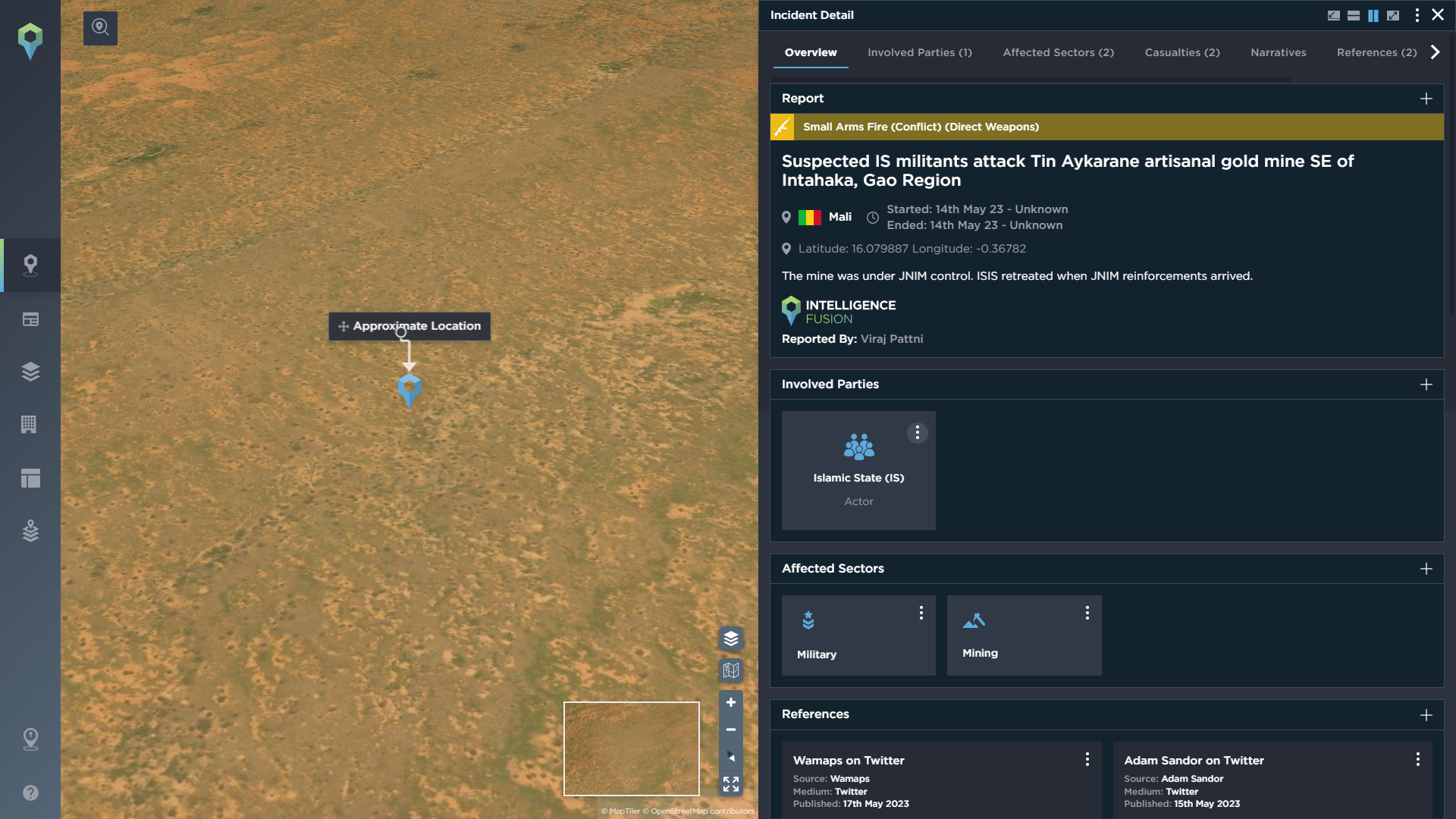
Task: Open the map layers button
Action: point(731,639)
